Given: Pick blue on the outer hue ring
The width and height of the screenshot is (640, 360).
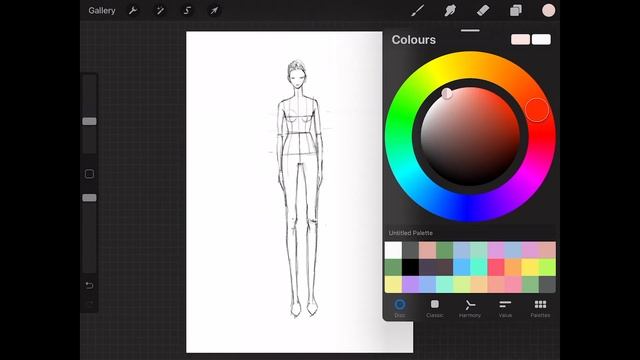Looking at the screenshot, I should coord(469,208).
